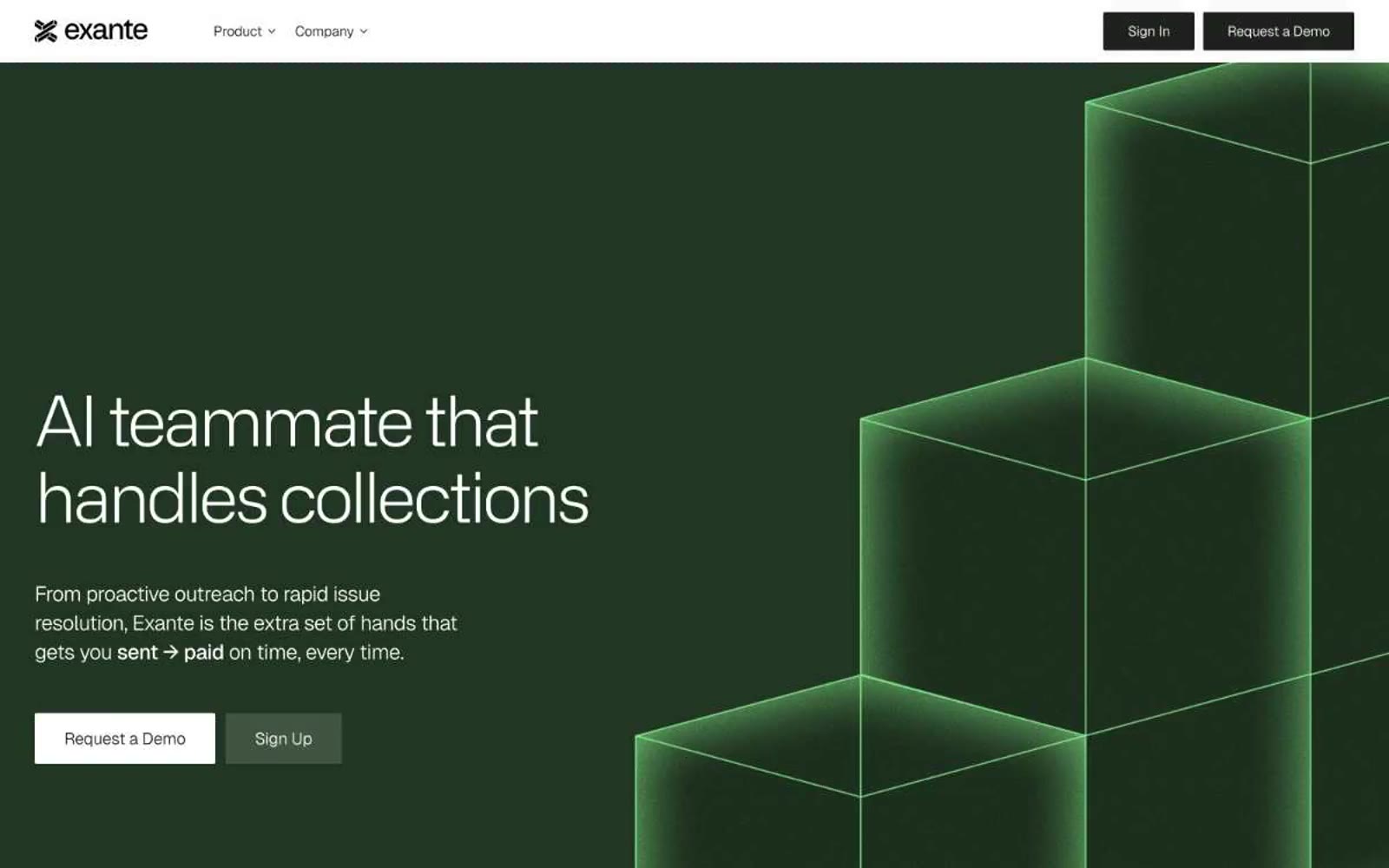Click the arrow between sent and paid
This screenshot has height=868, width=1389.
(x=171, y=653)
